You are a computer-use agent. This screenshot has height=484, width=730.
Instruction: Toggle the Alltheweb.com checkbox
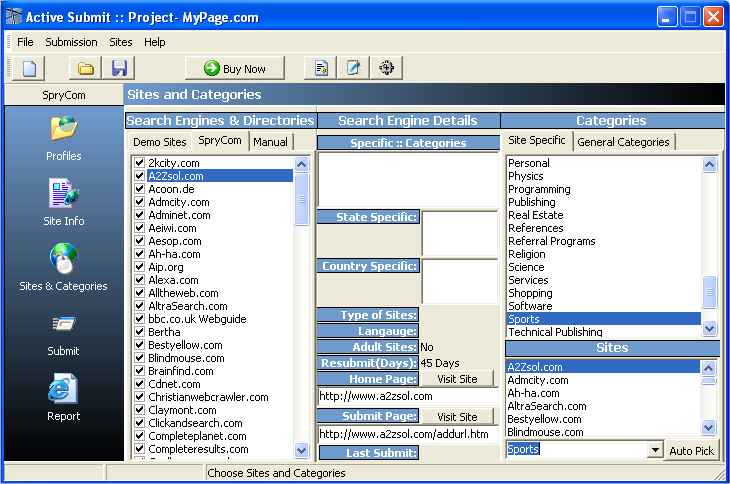click(139, 293)
